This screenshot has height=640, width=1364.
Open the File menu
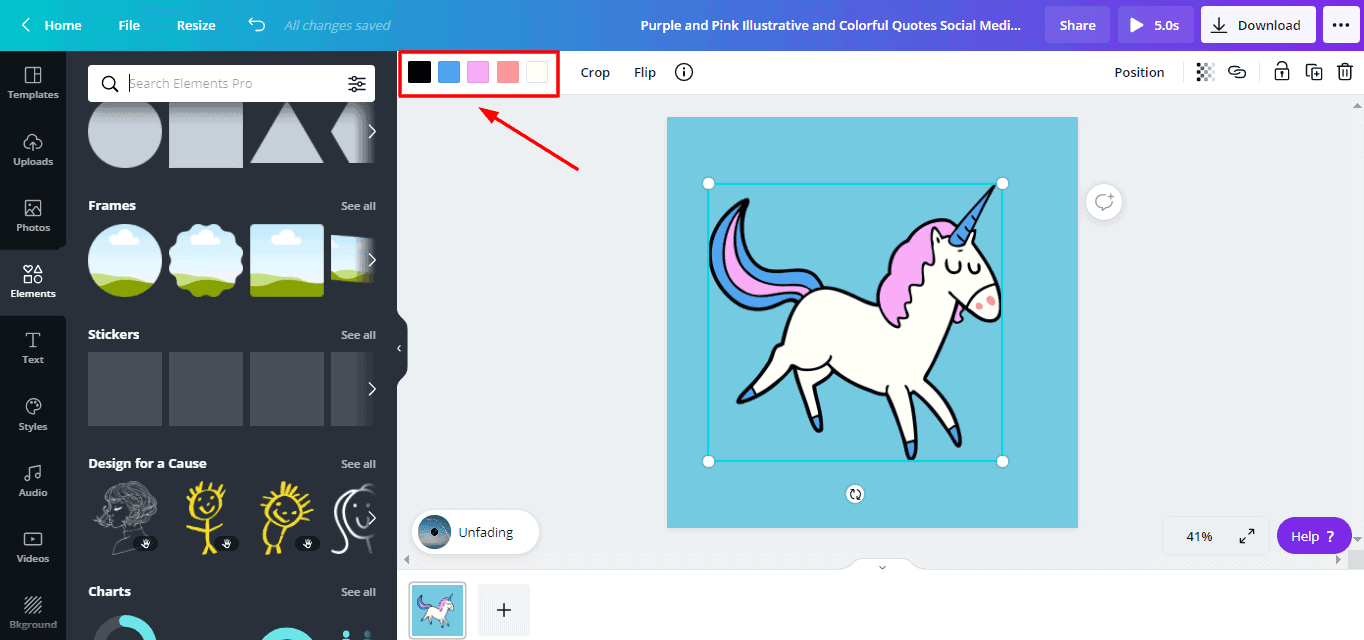click(129, 25)
